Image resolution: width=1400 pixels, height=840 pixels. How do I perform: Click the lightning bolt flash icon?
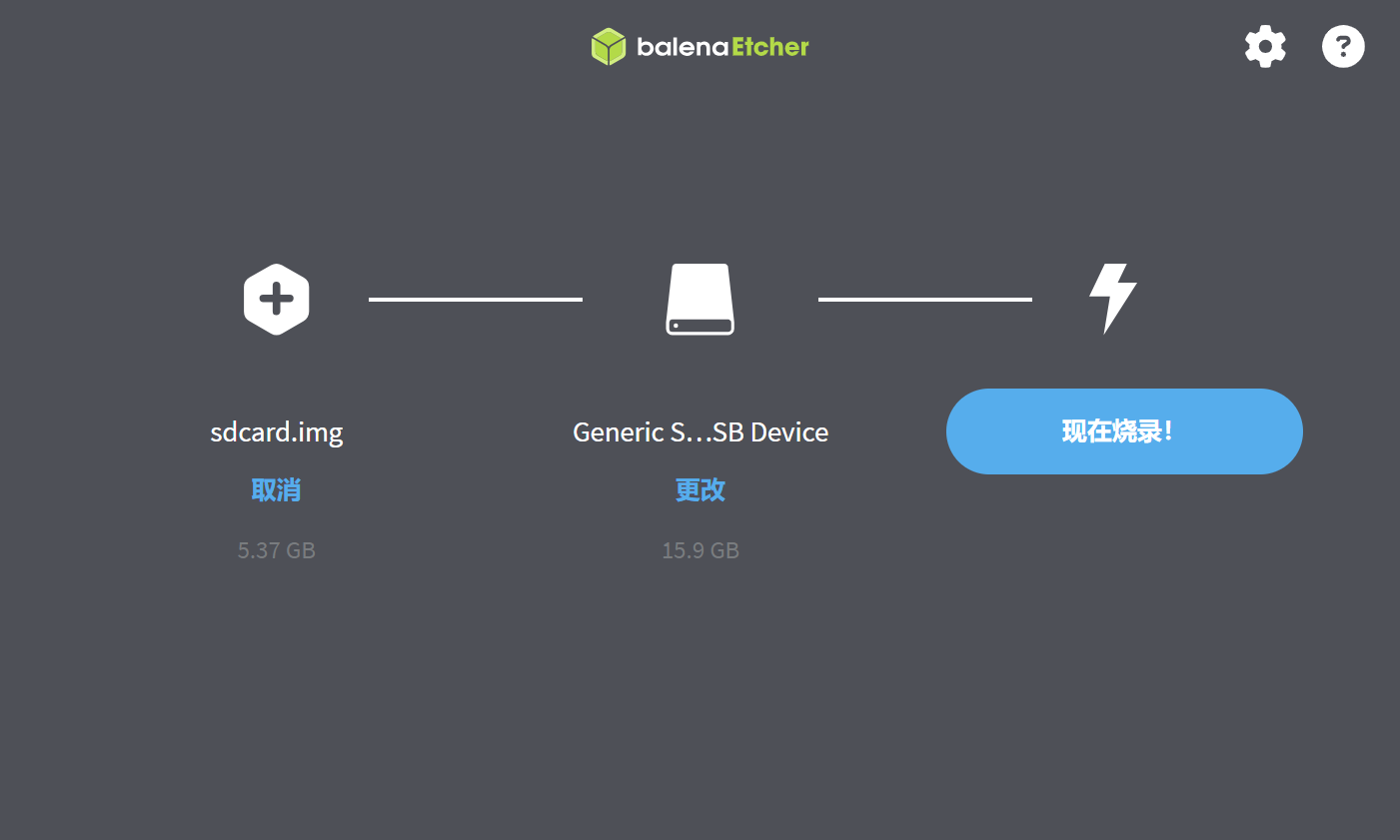(x=1112, y=299)
